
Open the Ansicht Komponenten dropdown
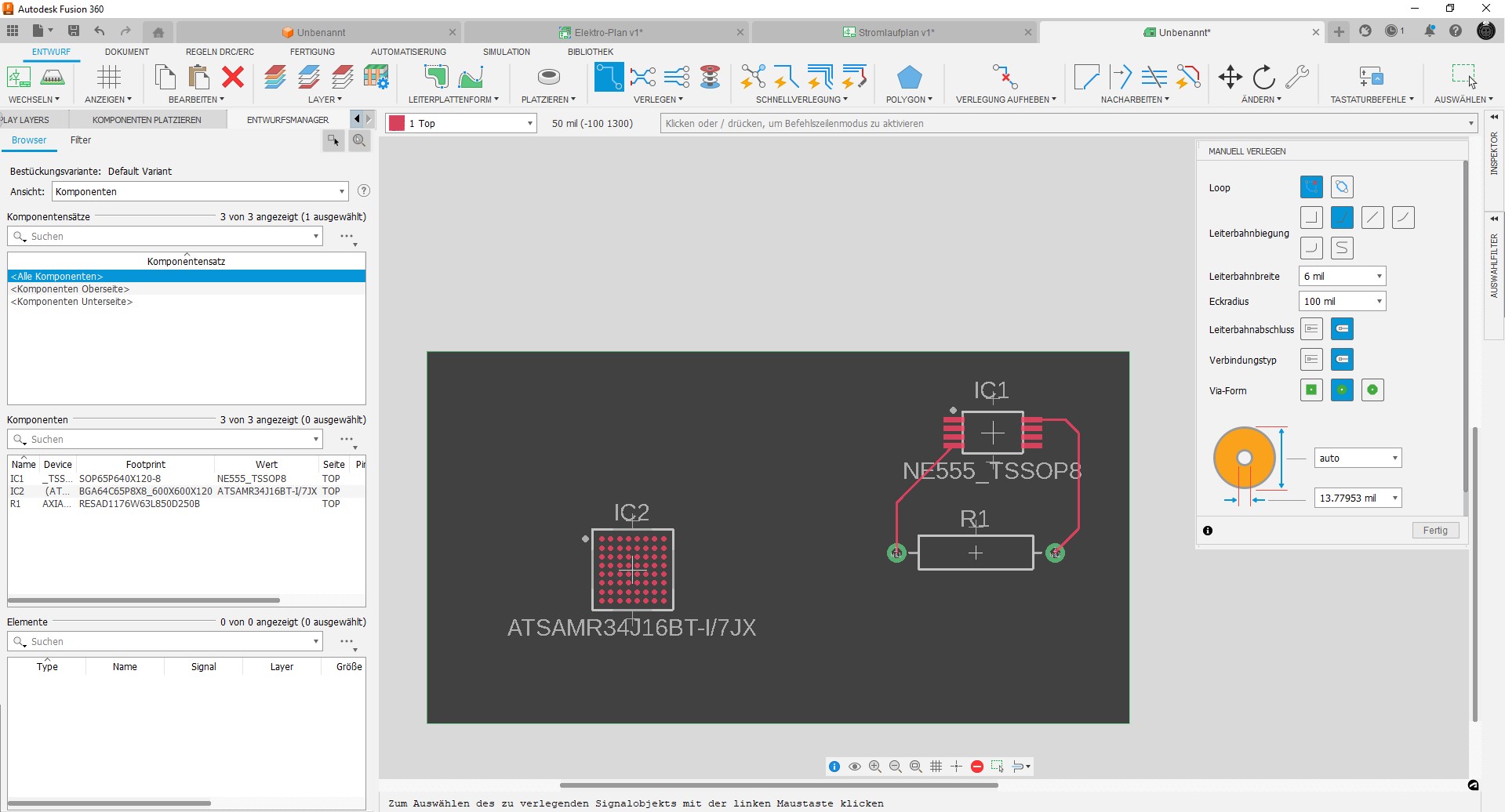pos(199,191)
